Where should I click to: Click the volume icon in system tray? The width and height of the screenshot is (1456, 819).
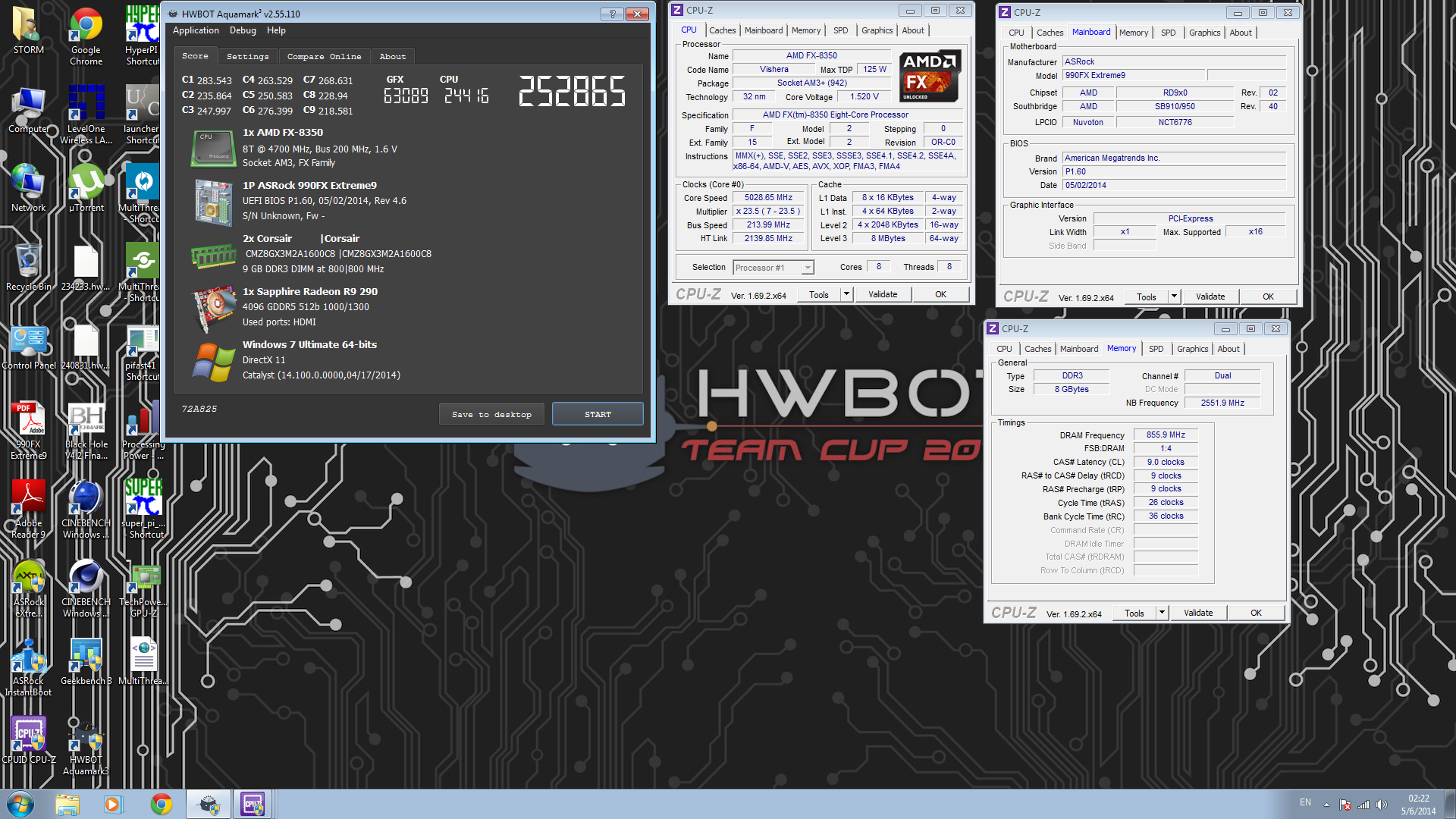coord(1381,805)
